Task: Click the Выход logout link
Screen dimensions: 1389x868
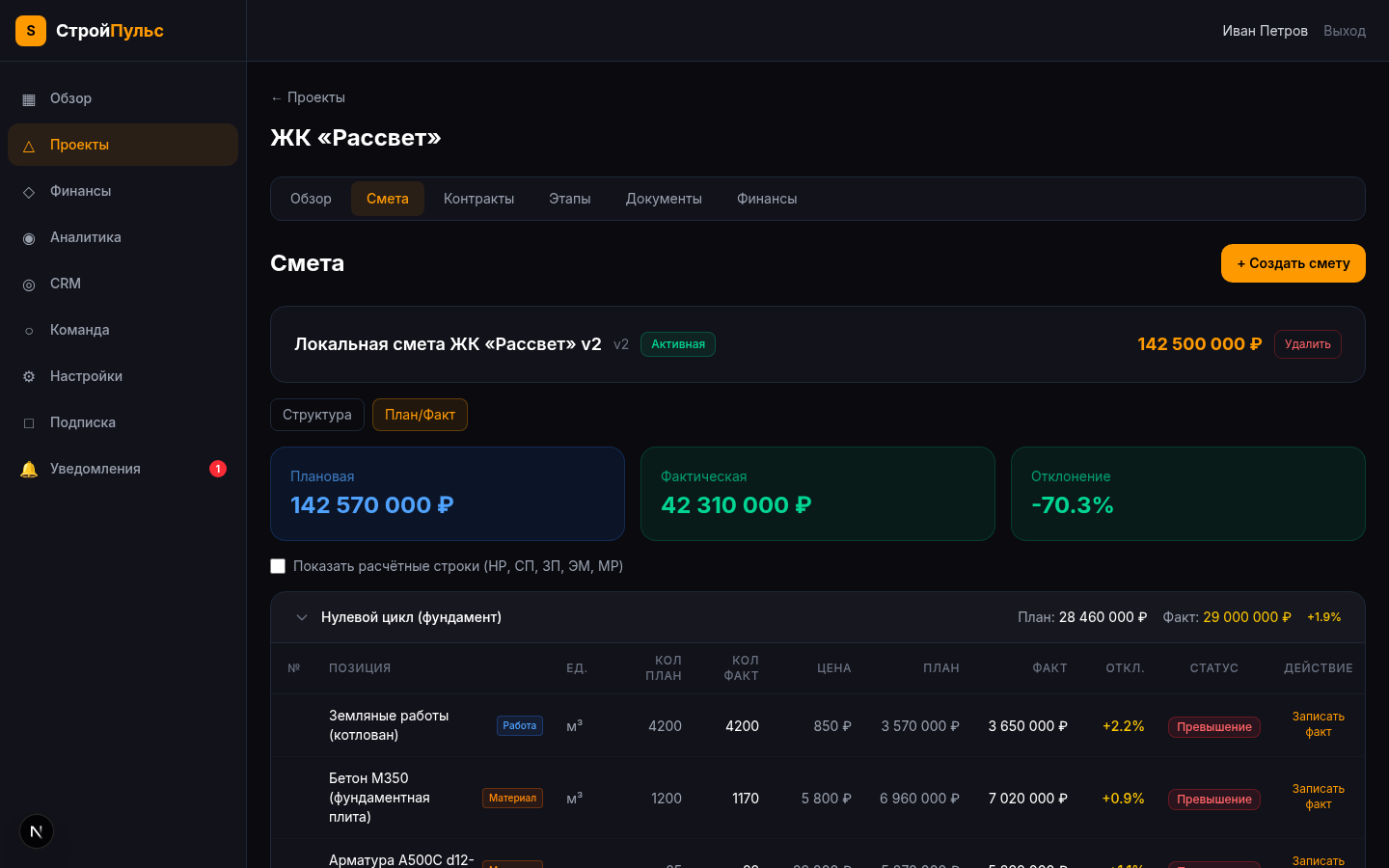Action: coord(1344,31)
